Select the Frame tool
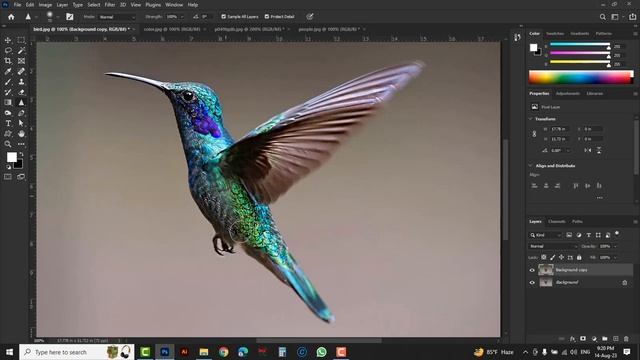 pyautogui.click(x=21, y=61)
